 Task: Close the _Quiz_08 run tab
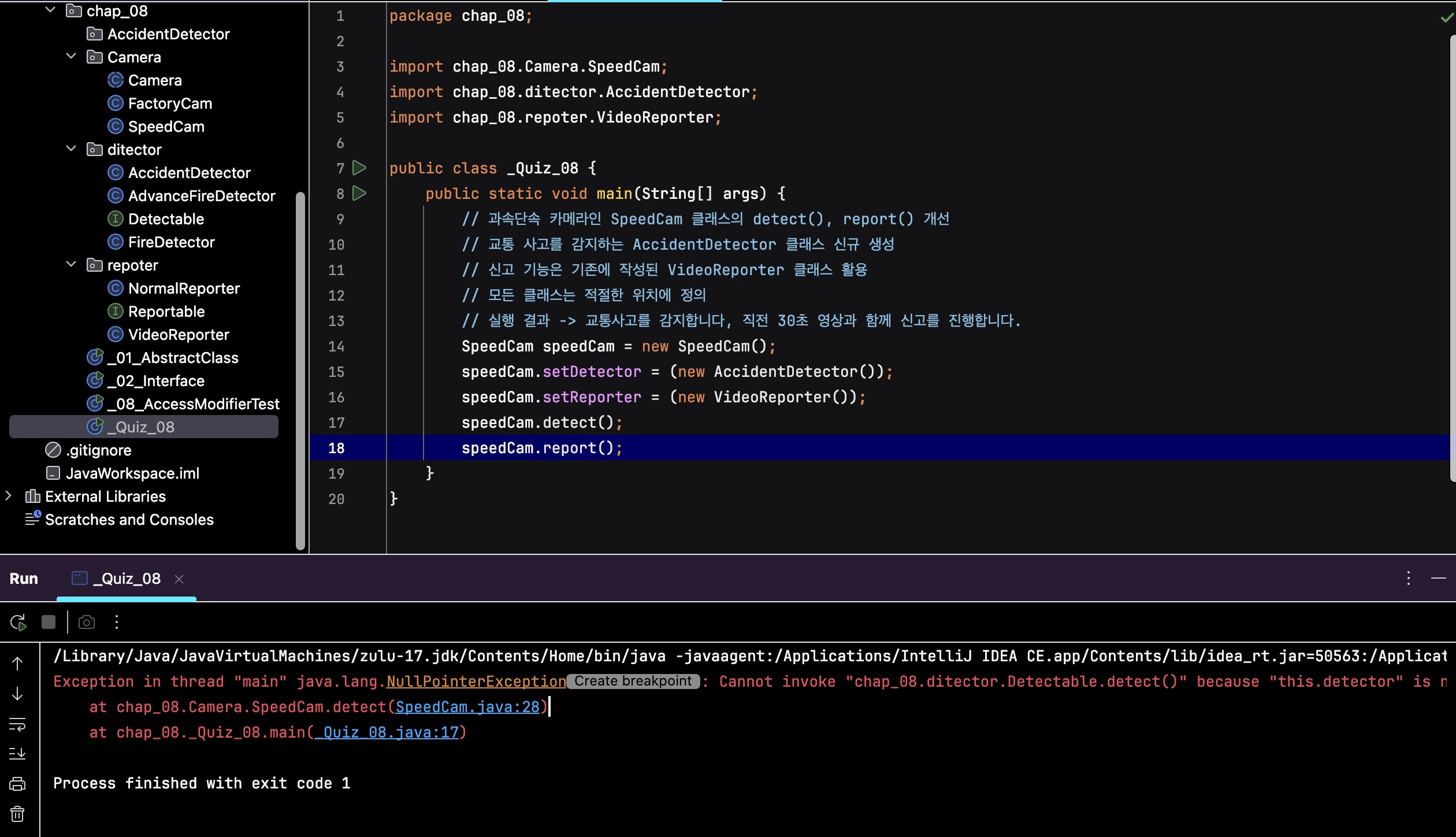(179, 579)
